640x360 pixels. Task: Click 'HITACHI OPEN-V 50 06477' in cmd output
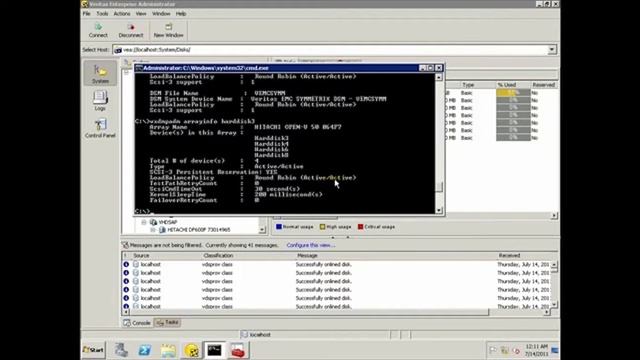(298, 127)
